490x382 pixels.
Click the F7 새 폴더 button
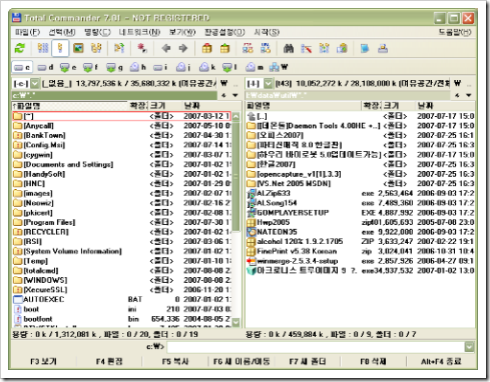(x=307, y=361)
